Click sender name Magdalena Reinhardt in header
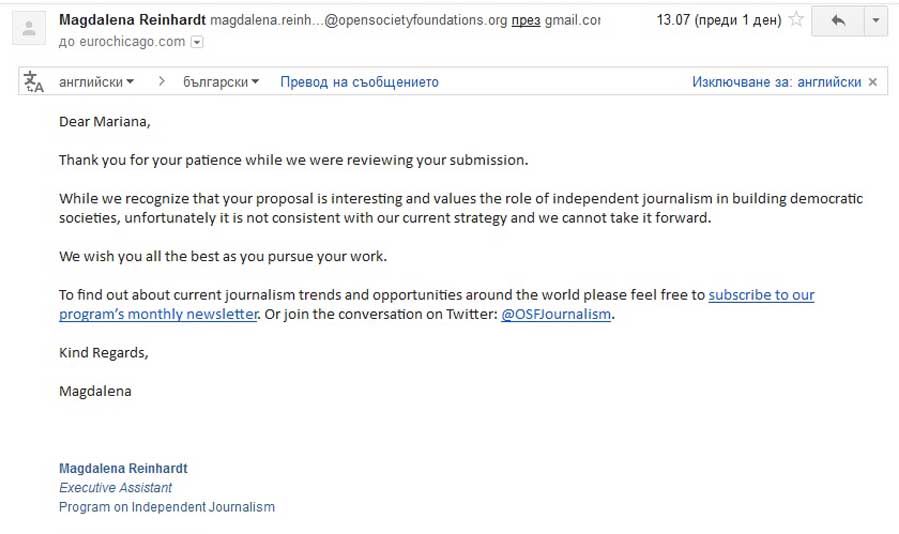Viewport: 899px width, 534px height. click(132, 19)
